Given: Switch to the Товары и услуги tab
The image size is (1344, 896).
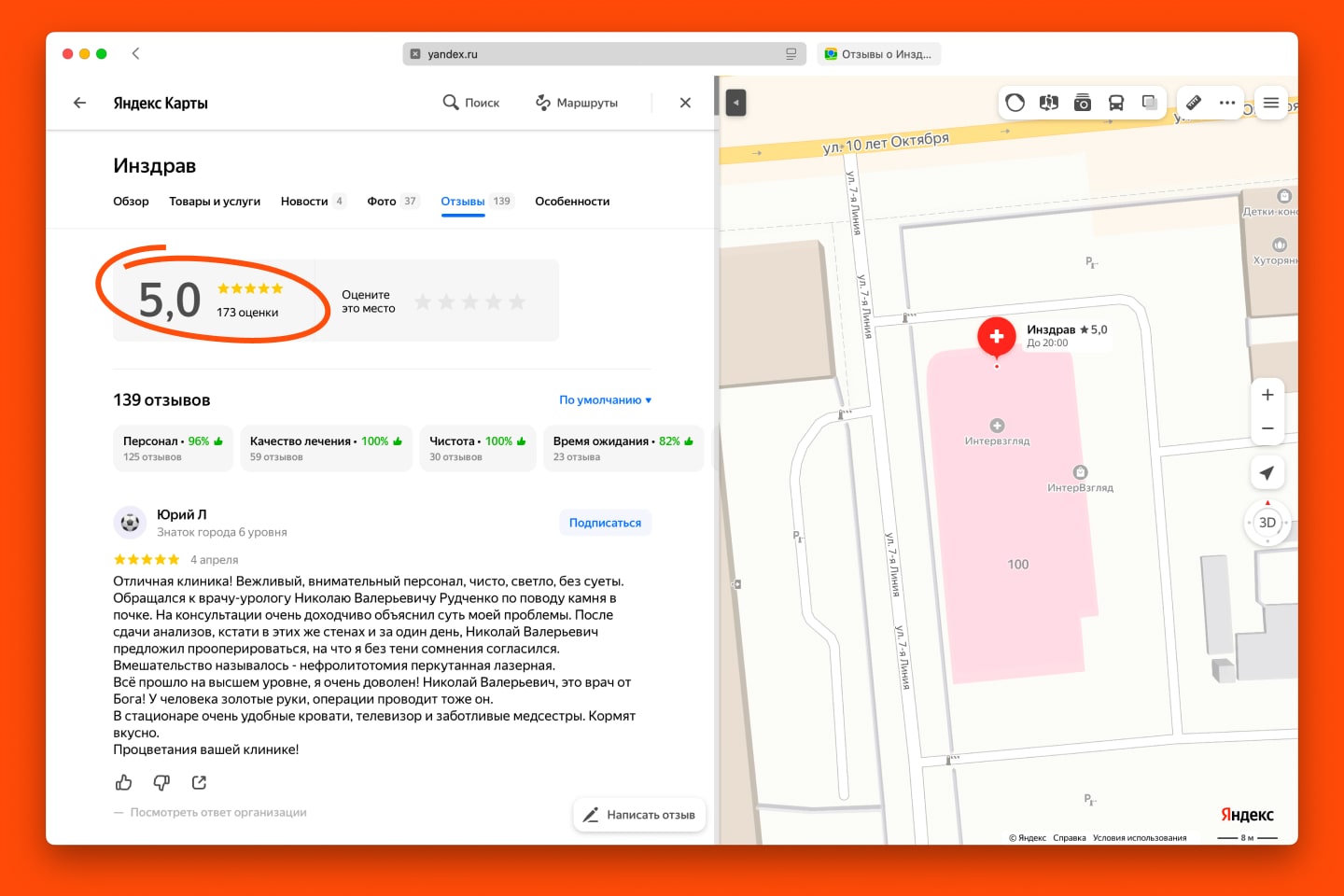Looking at the screenshot, I should click(215, 201).
